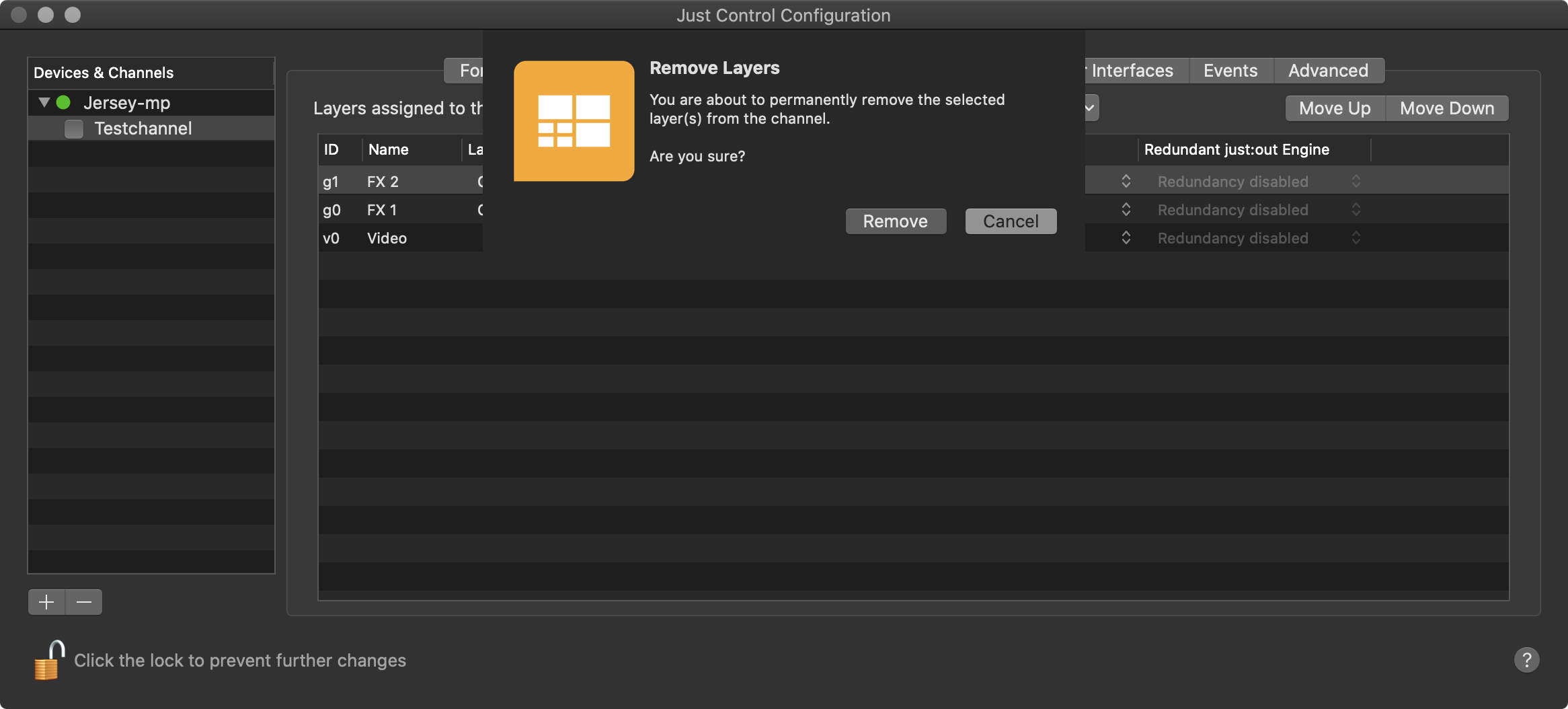Click the orange Remove Layers grid icon
This screenshot has height=709, width=1568.
[x=574, y=121]
